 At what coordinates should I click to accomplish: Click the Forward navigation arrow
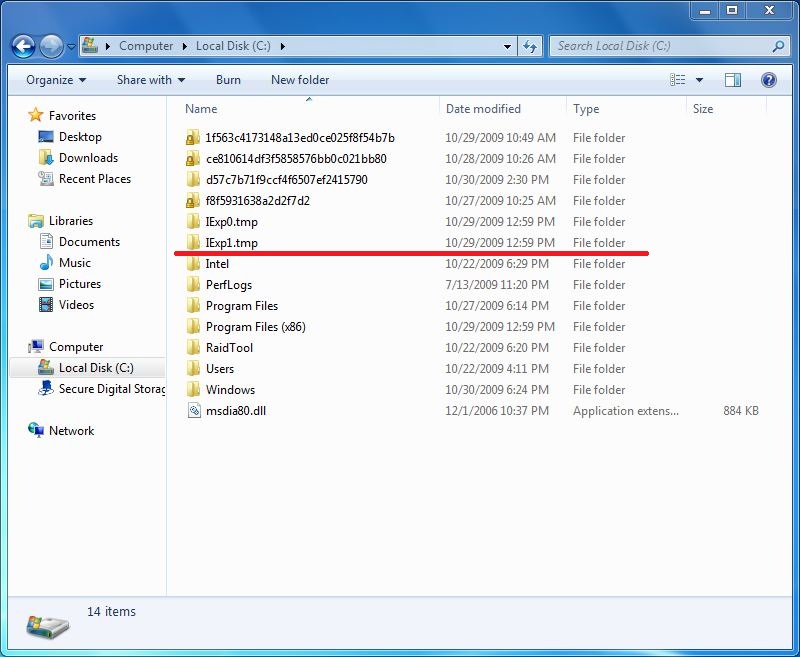(x=51, y=46)
